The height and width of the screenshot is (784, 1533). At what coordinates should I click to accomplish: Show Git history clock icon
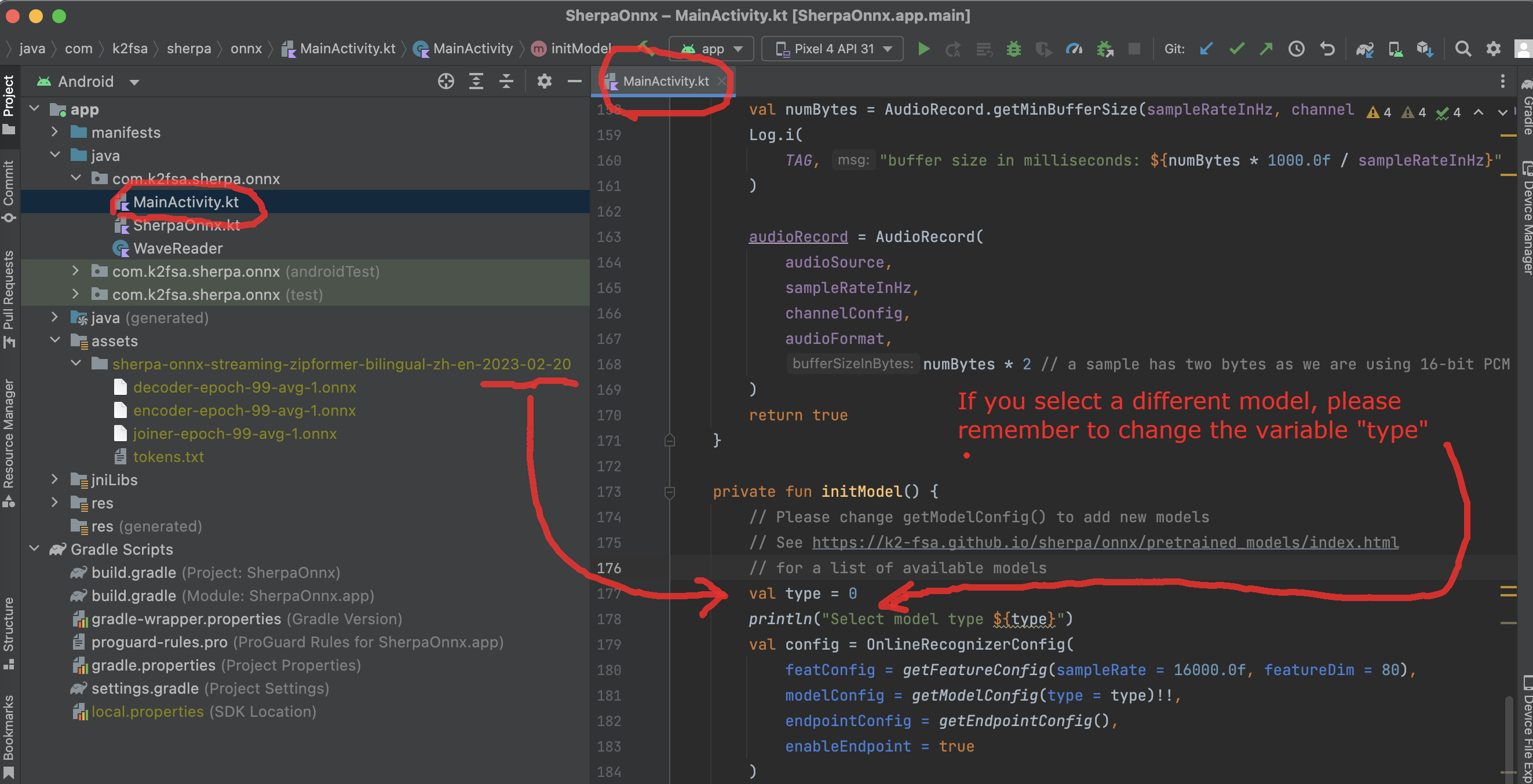coord(1296,49)
